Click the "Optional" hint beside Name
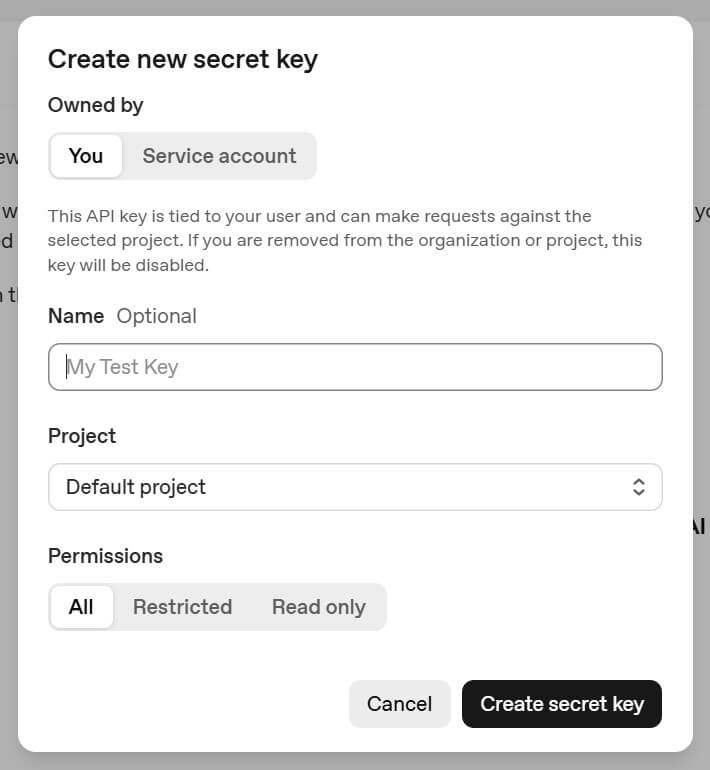This screenshot has height=770, width=710. 157,316
